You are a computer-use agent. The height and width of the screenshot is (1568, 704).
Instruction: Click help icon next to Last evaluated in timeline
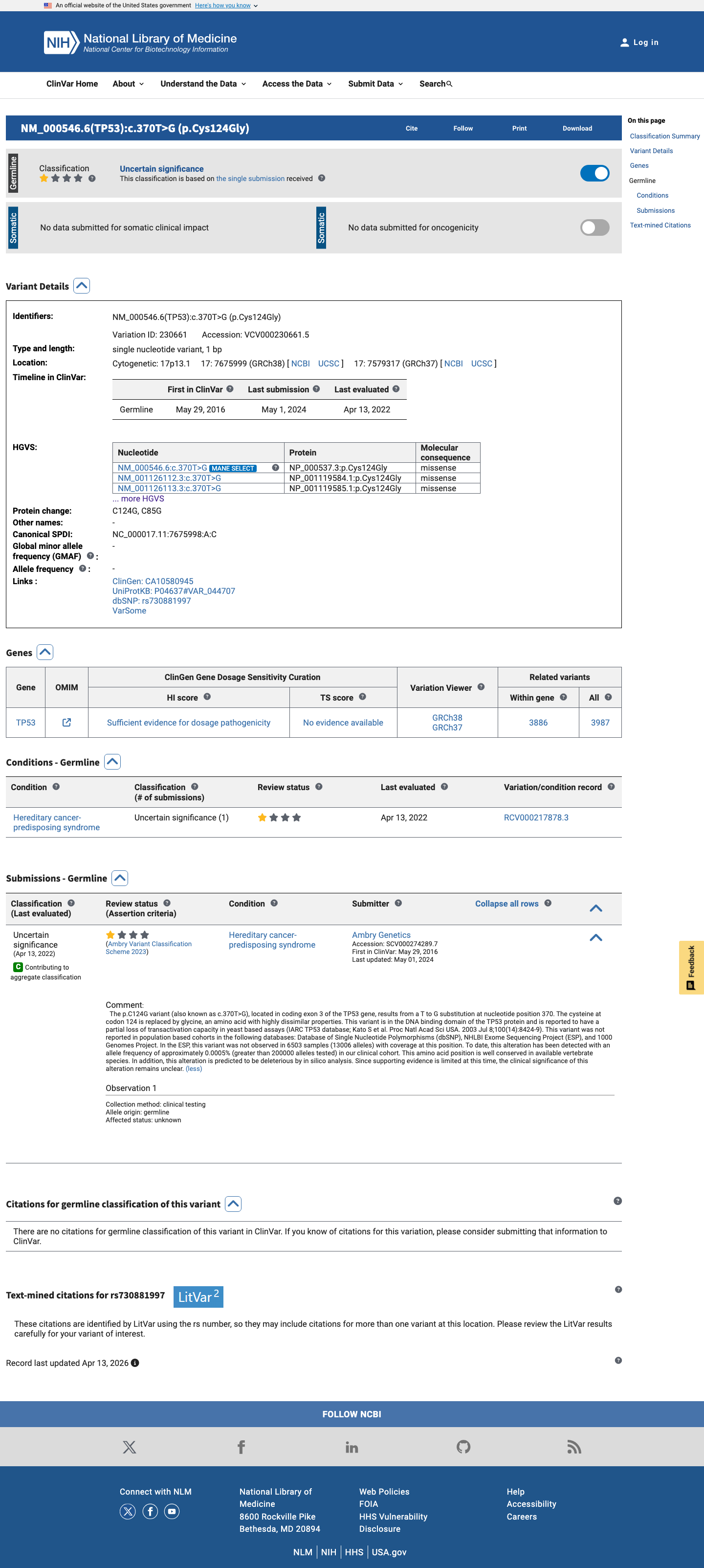pos(396,389)
